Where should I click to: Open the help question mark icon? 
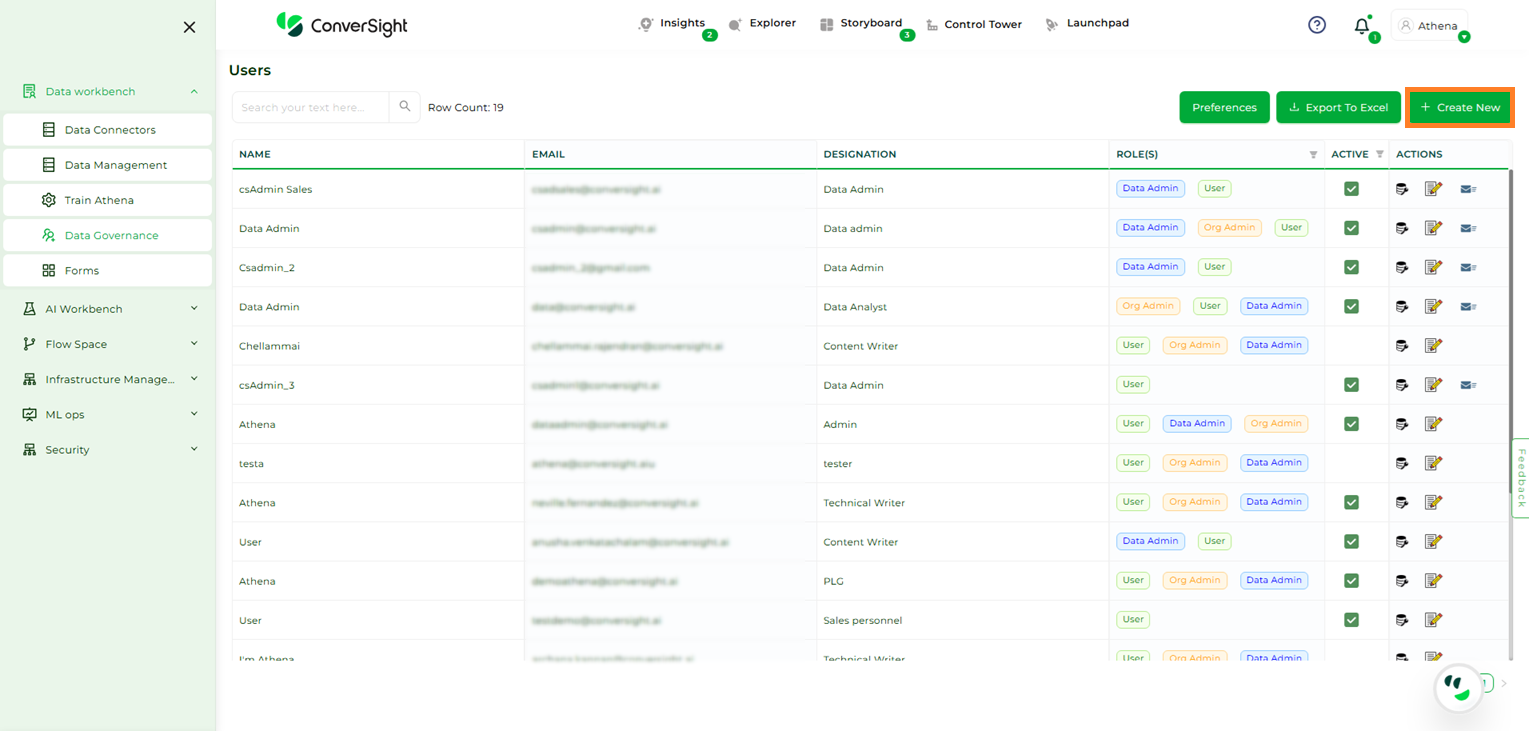point(1317,25)
